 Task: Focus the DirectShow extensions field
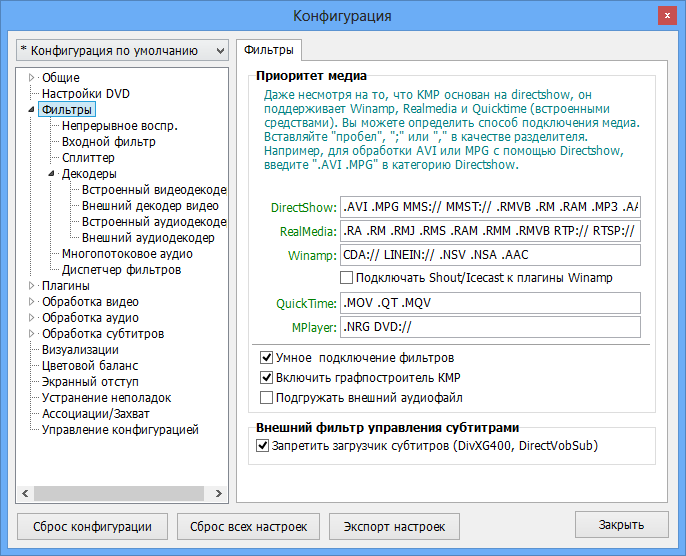coord(490,207)
